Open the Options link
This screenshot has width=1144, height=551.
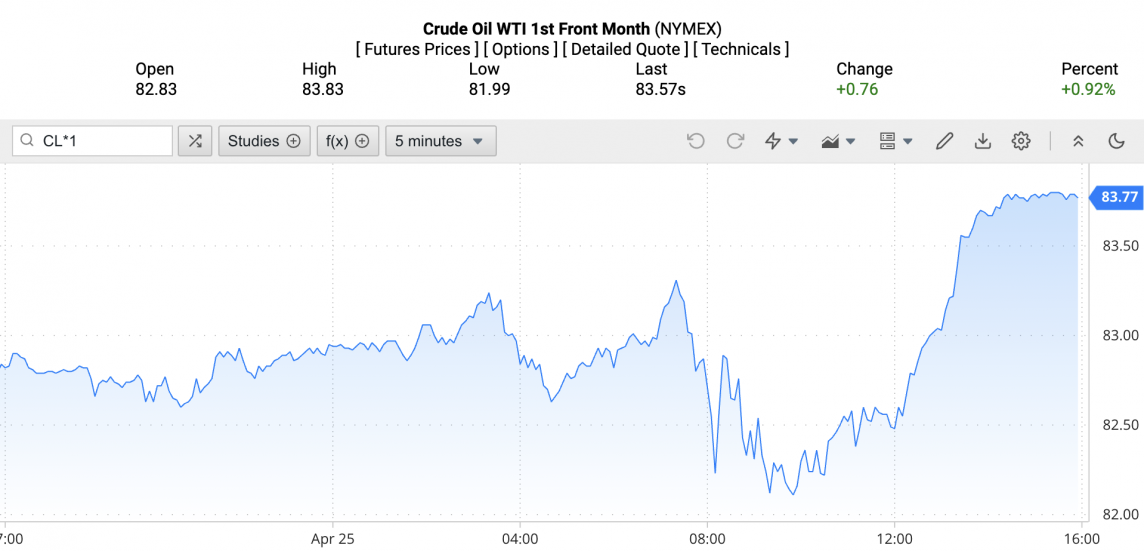tap(522, 50)
